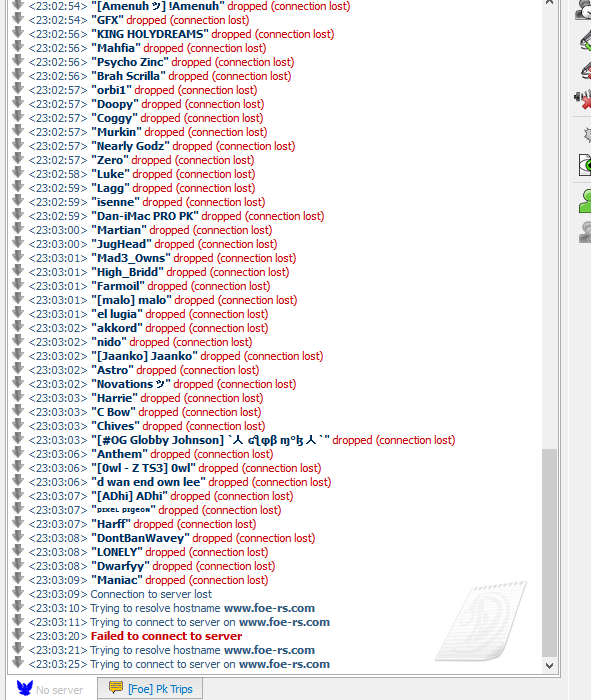591x700 pixels.
Task: Click the username "[malo] malo"
Action: (x=132, y=300)
